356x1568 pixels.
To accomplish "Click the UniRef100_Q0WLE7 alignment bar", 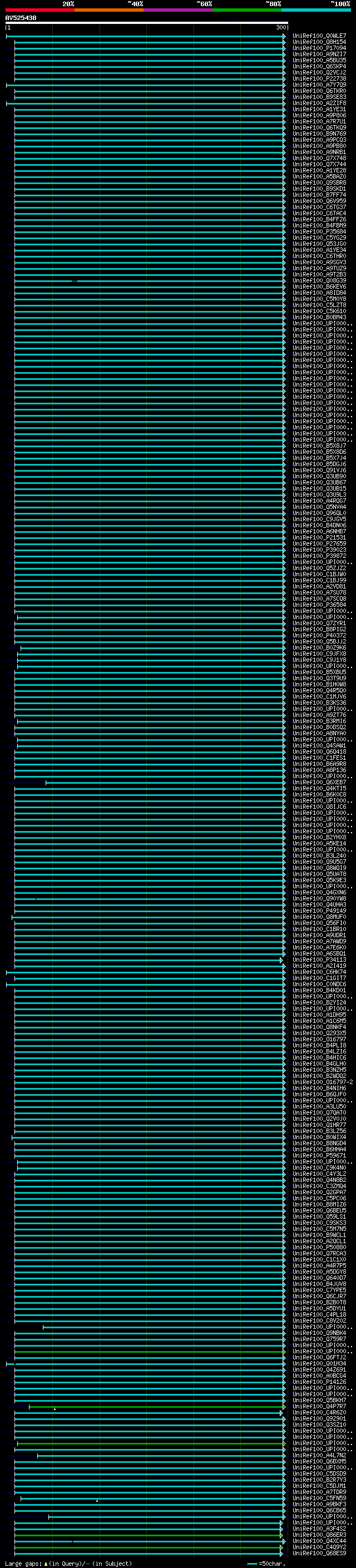I will click(x=146, y=36).
